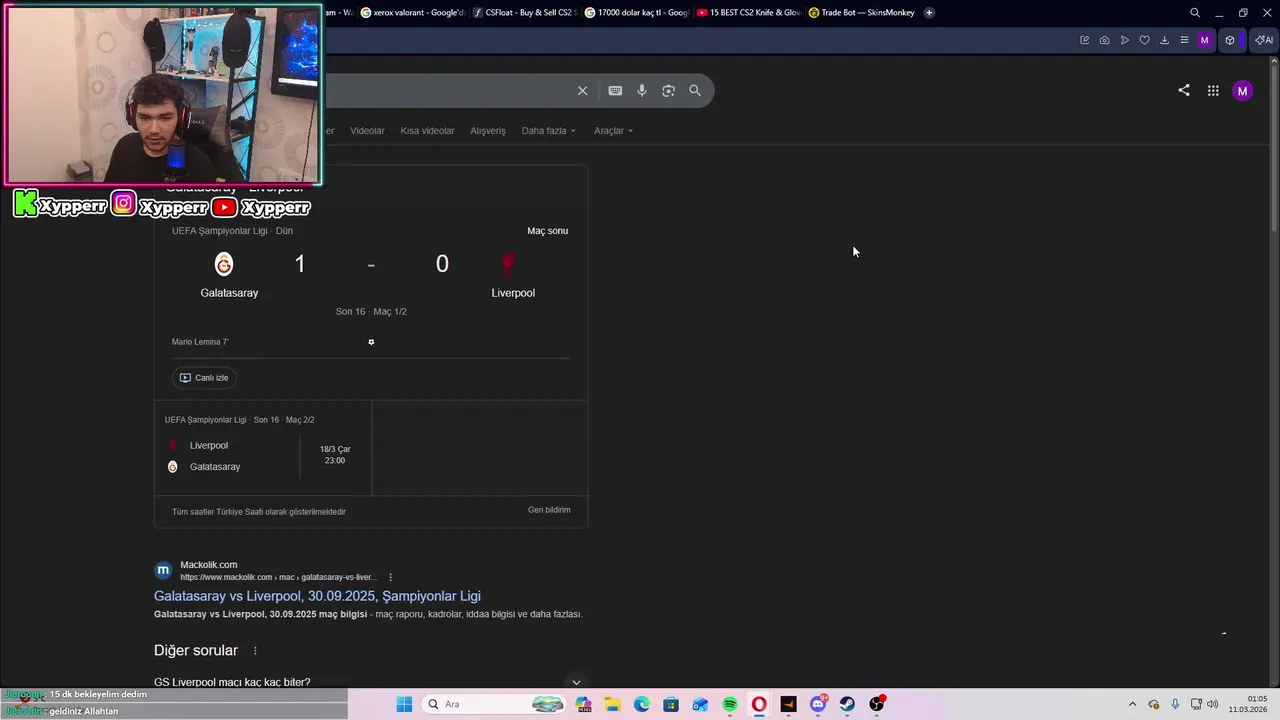The height and width of the screenshot is (720, 1280).
Task: Open Discord from the taskbar
Action: pos(818,704)
